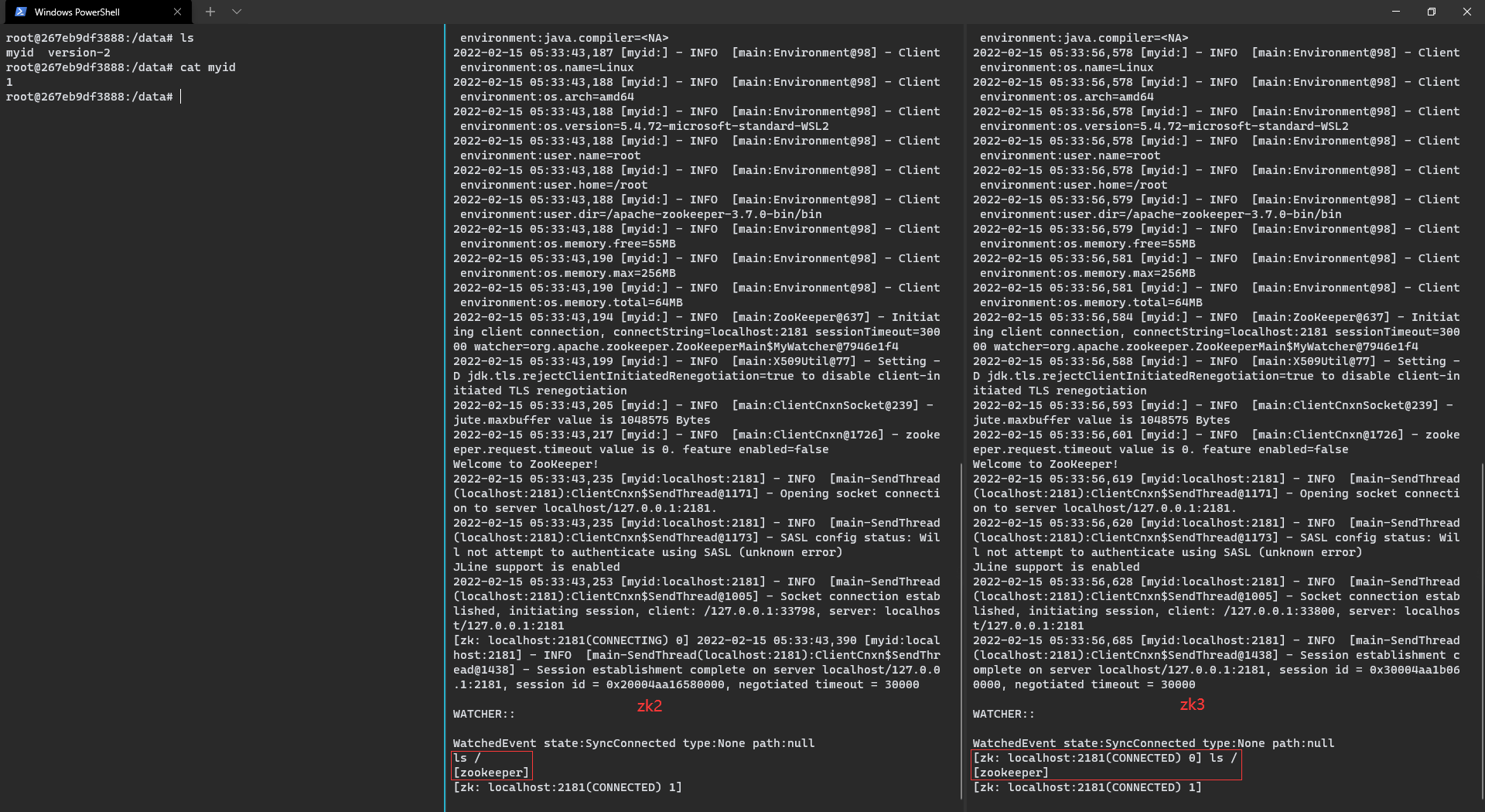Click '[zk: localhost:2181(CONNECTED) 0] ls /' line
Viewport: 1485px width, 812px height.
pos(1104,758)
